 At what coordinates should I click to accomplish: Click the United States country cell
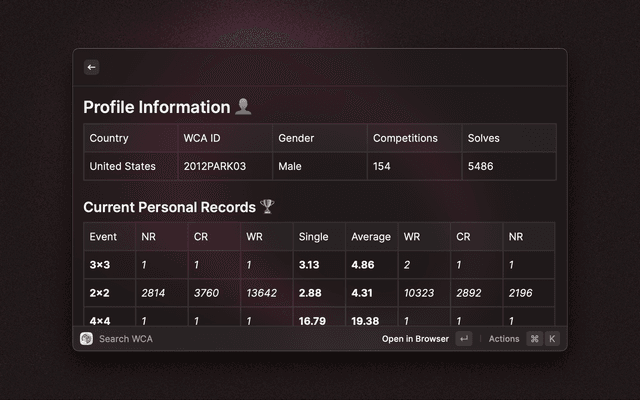tap(122, 166)
